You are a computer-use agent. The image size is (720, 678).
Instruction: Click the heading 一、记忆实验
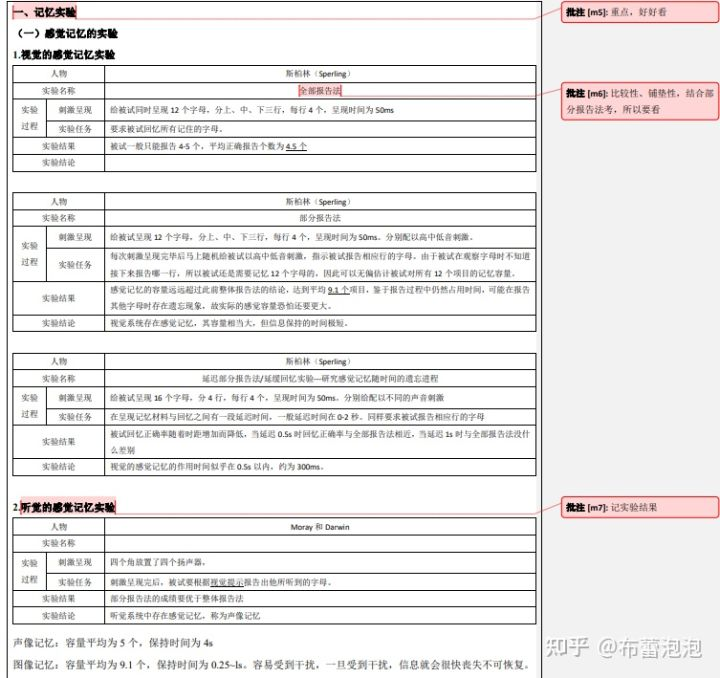click(x=45, y=12)
